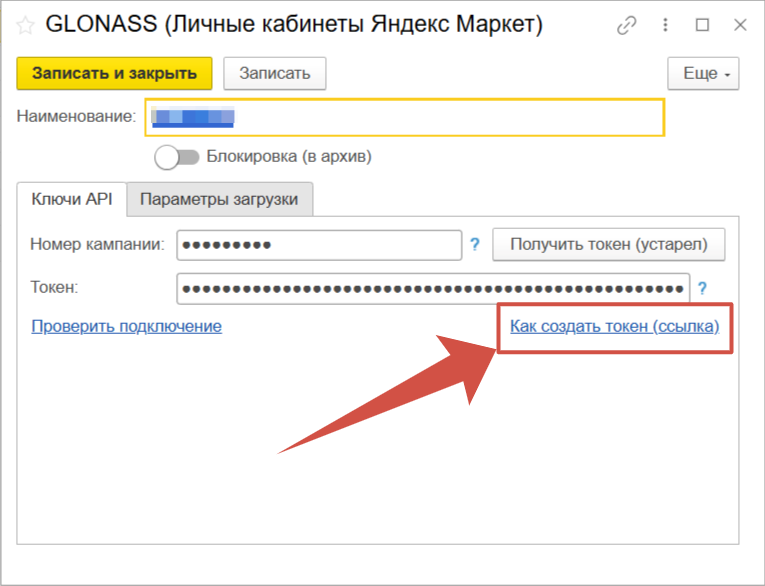
Task: Click the Токен: label text
Action: tap(54, 287)
